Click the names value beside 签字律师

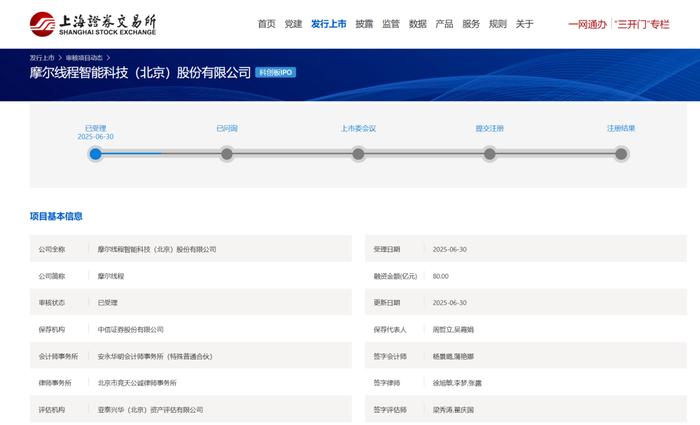coord(457,383)
